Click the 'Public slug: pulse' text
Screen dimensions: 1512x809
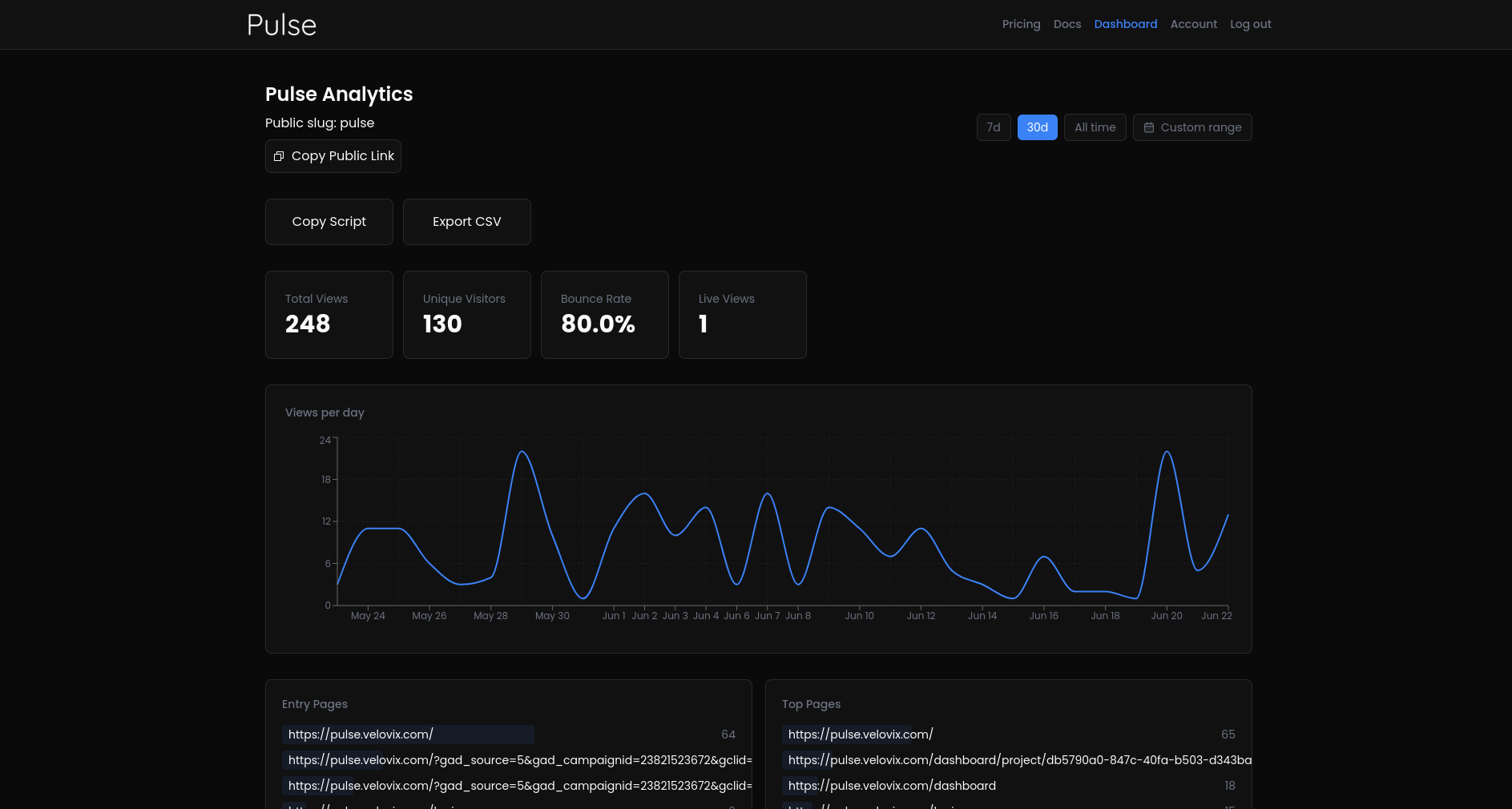click(x=320, y=123)
